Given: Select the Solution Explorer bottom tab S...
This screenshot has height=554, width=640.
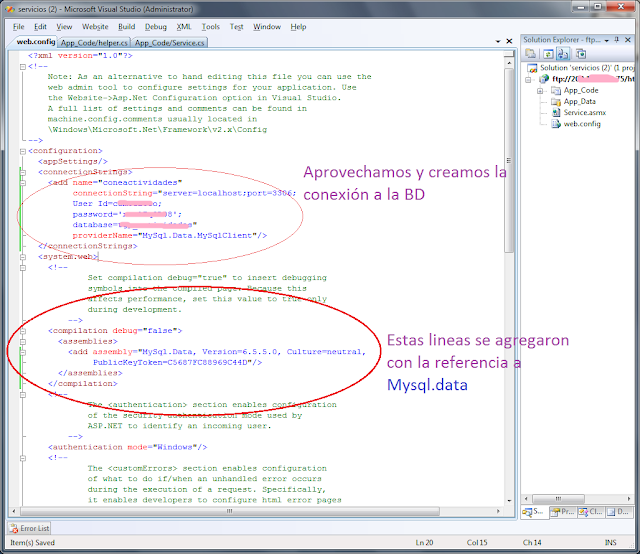Looking at the screenshot, I should [533, 512].
